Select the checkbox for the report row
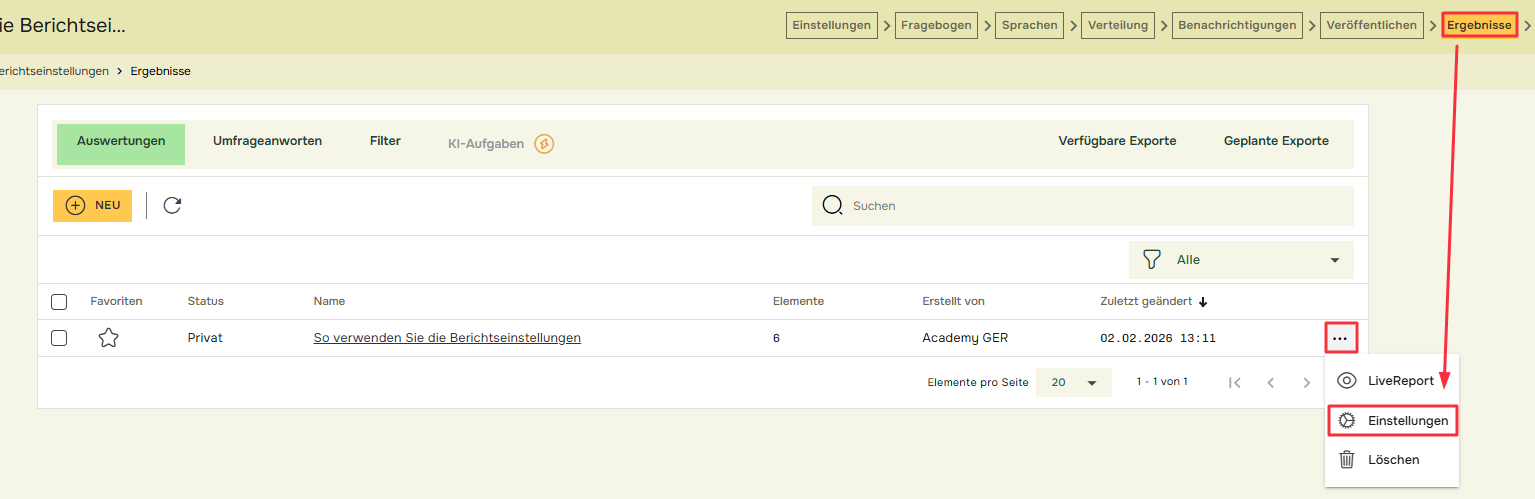Viewport: 1535px width, 499px height. [59, 338]
